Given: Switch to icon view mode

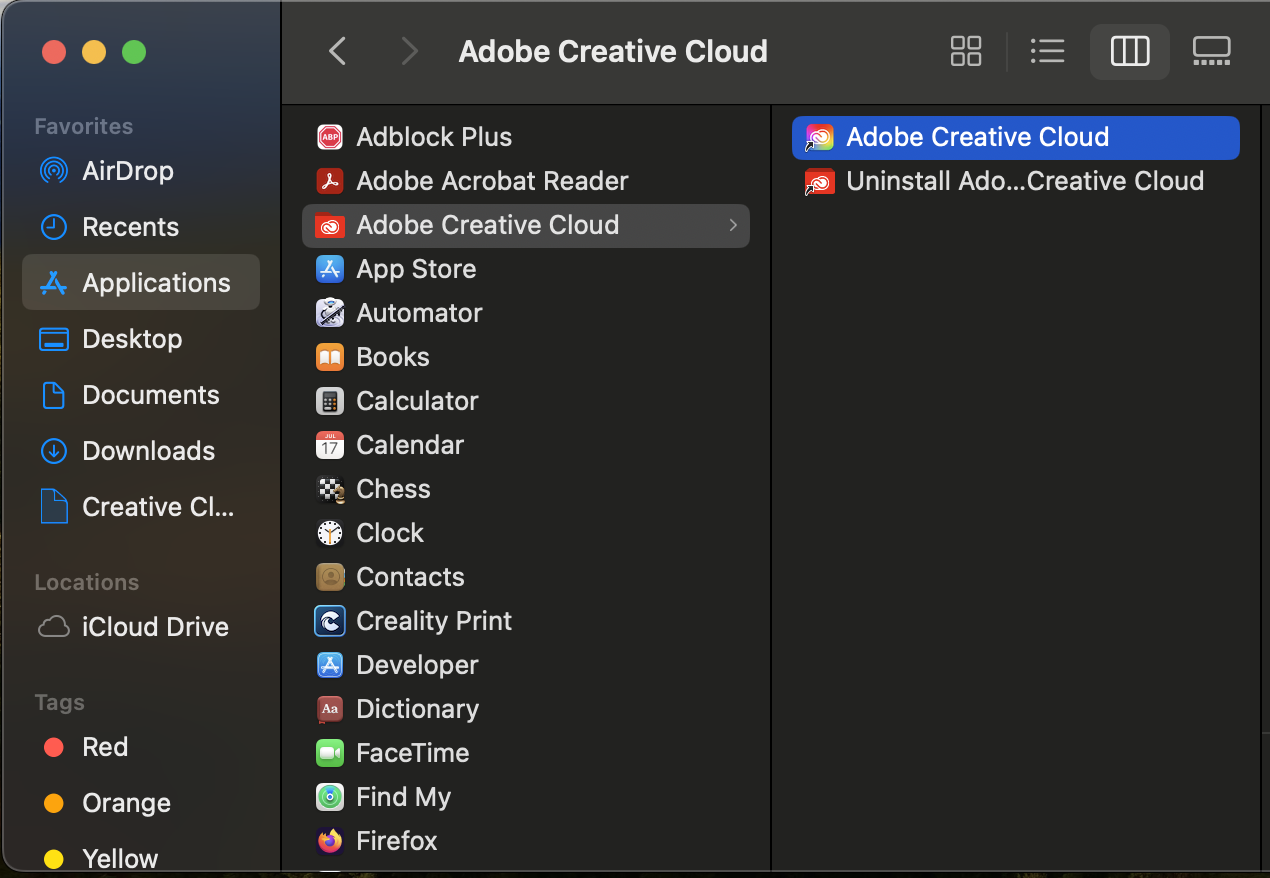Looking at the screenshot, I should click(x=965, y=50).
